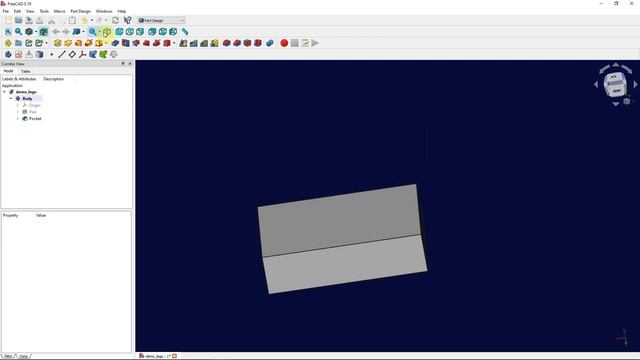Screen dimensions: 640x360
Task: Click the Execute macro play icon
Action: point(315,43)
